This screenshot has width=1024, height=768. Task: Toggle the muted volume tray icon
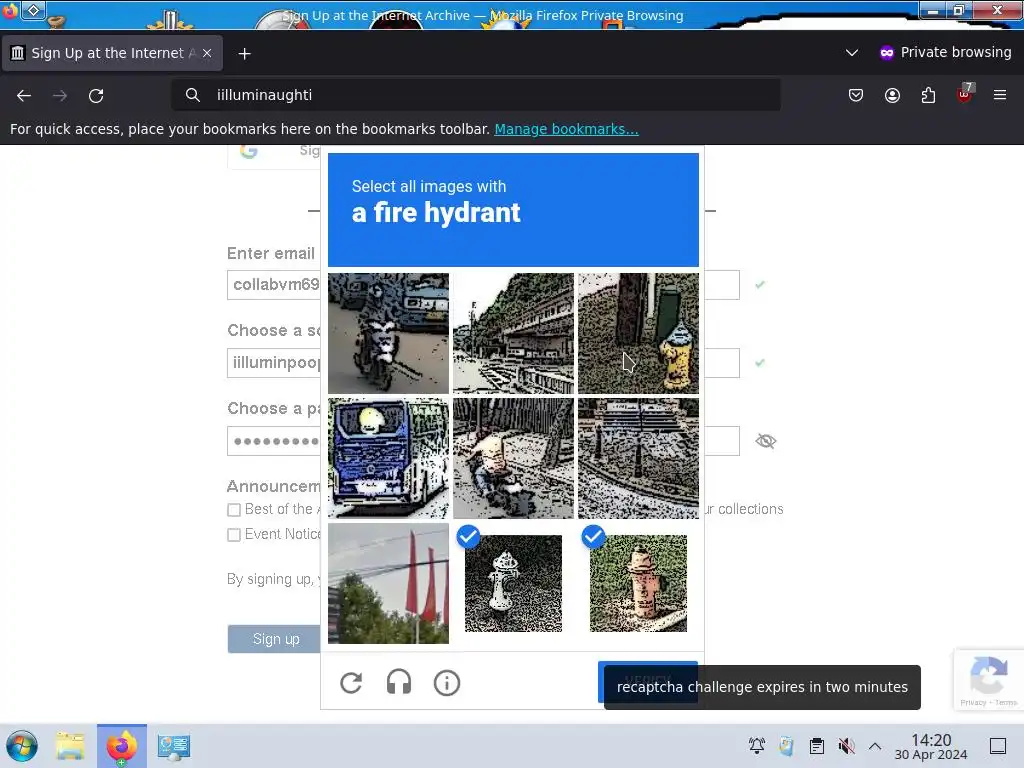click(x=846, y=746)
